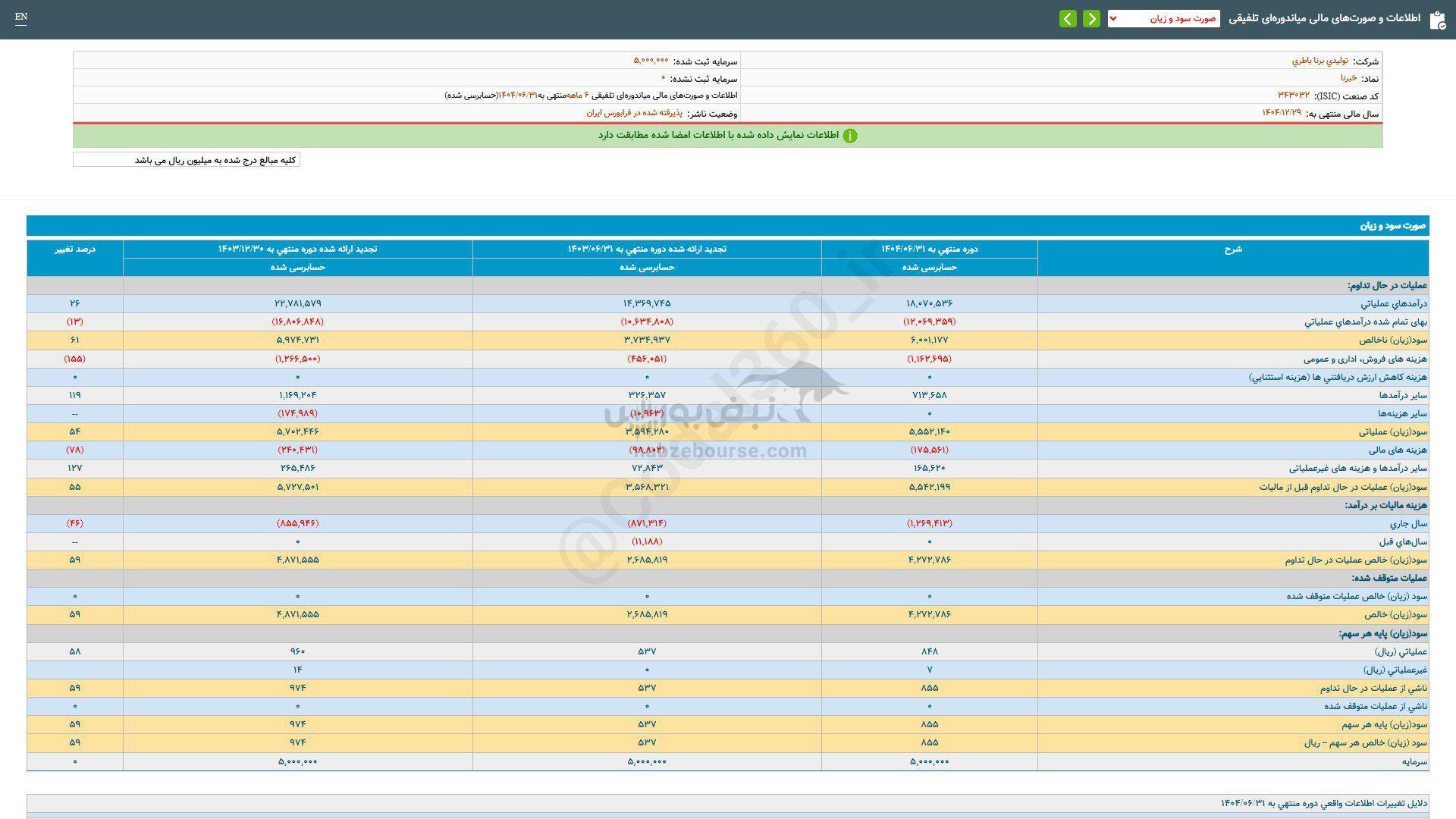Click the دوره منتهی به ۱۴۰۴/۰۶/۳۱ column header
The height and width of the screenshot is (819, 1456).
(x=929, y=249)
